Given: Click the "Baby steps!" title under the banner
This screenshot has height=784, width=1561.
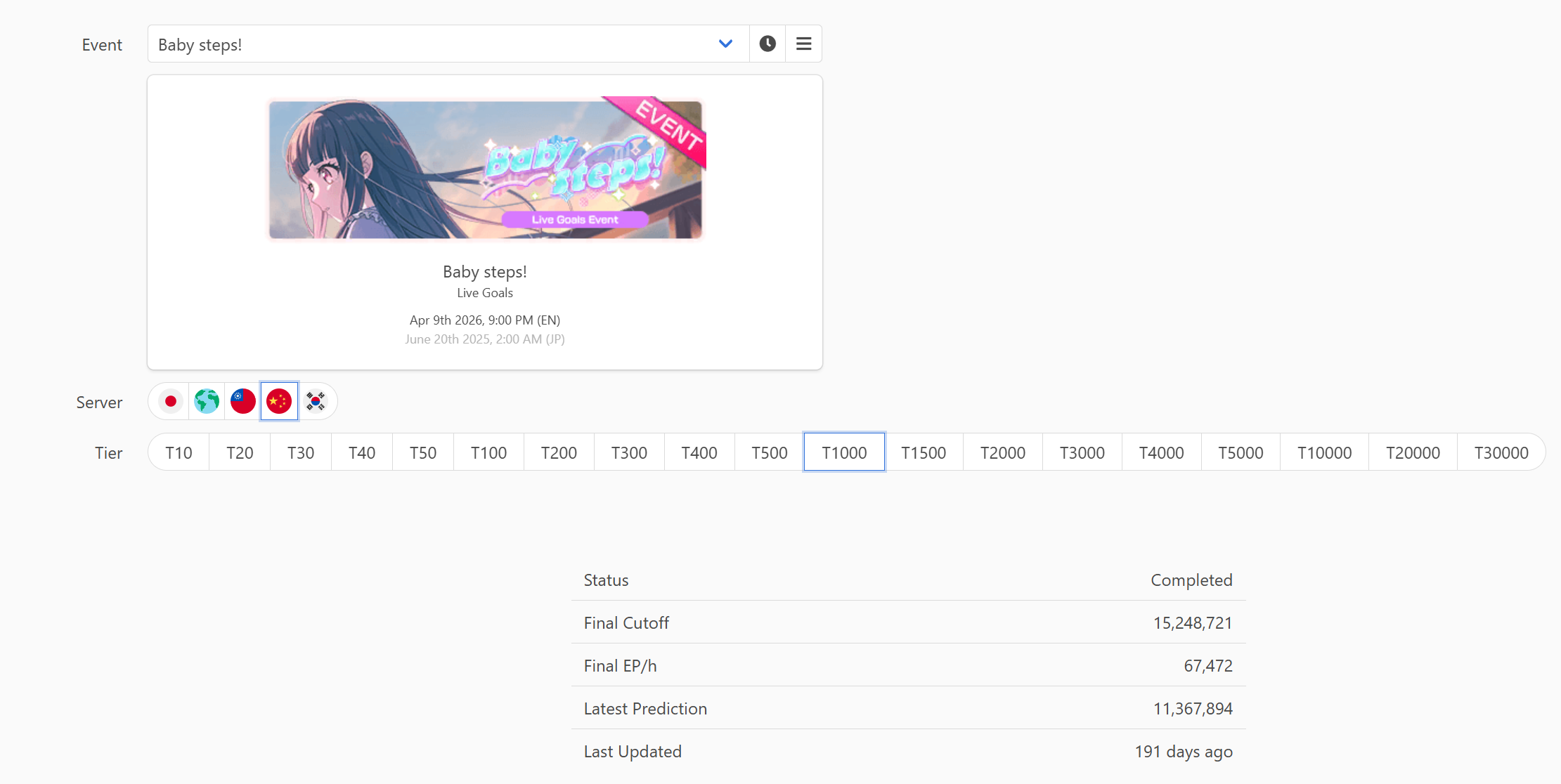Looking at the screenshot, I should pos(485,272).
